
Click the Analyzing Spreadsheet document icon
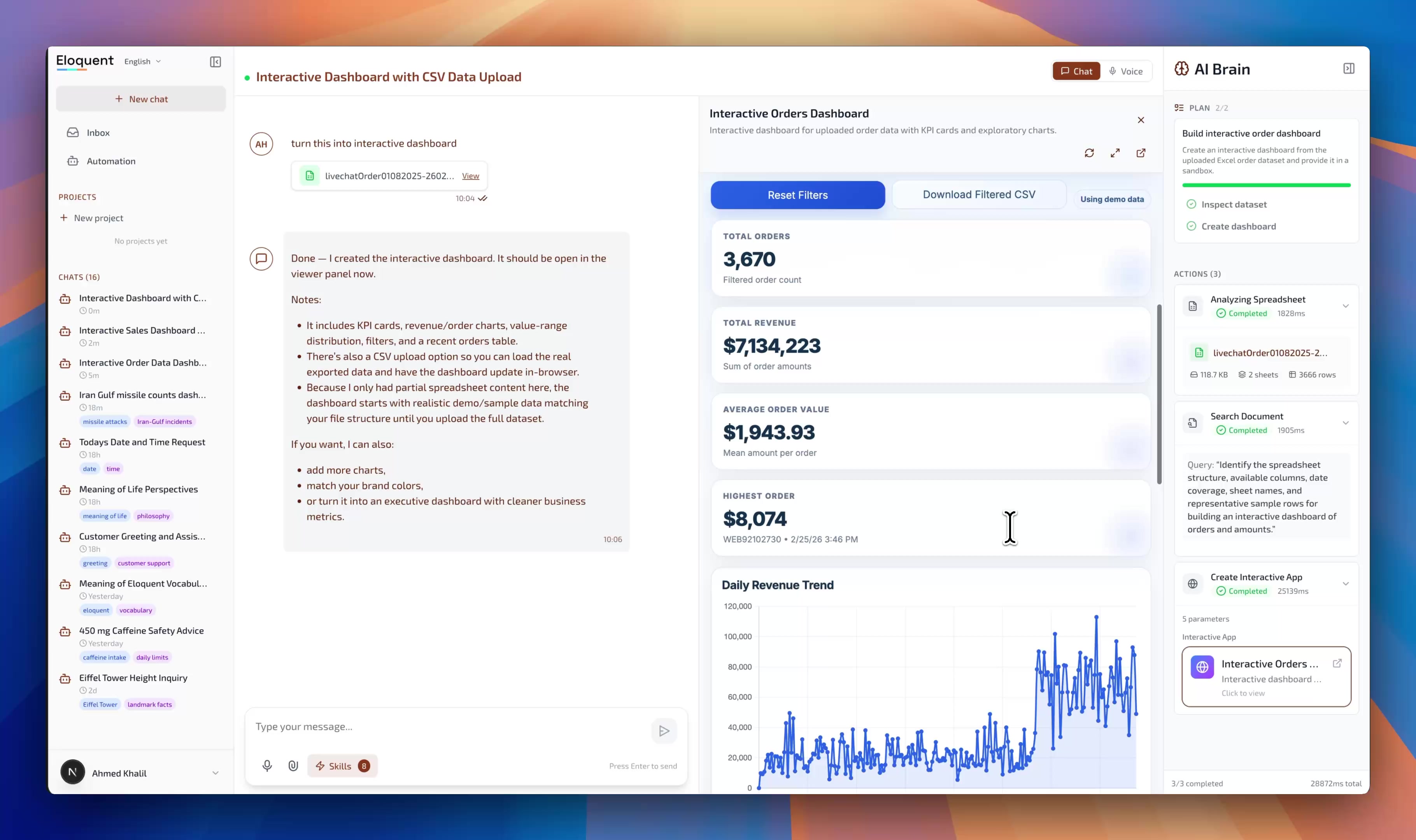pos(1192,306)
